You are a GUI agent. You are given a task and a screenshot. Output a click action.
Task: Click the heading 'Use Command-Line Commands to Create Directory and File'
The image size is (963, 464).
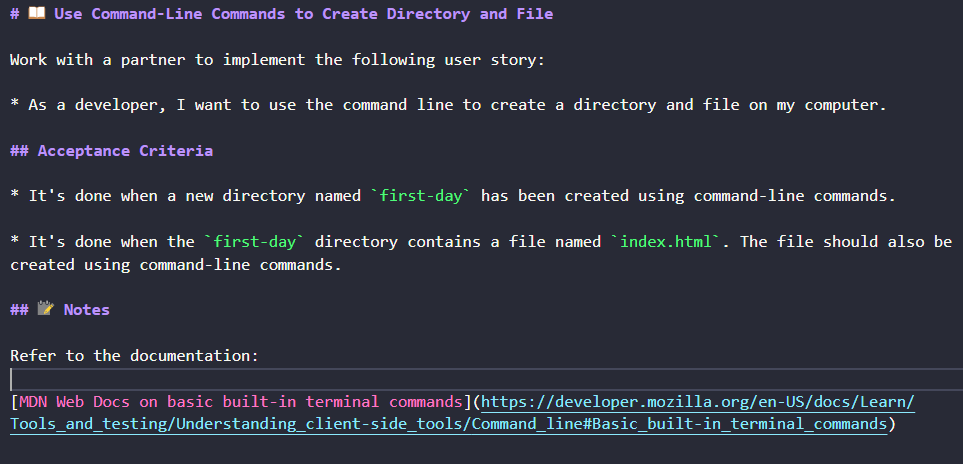click(x=303, y=14)
